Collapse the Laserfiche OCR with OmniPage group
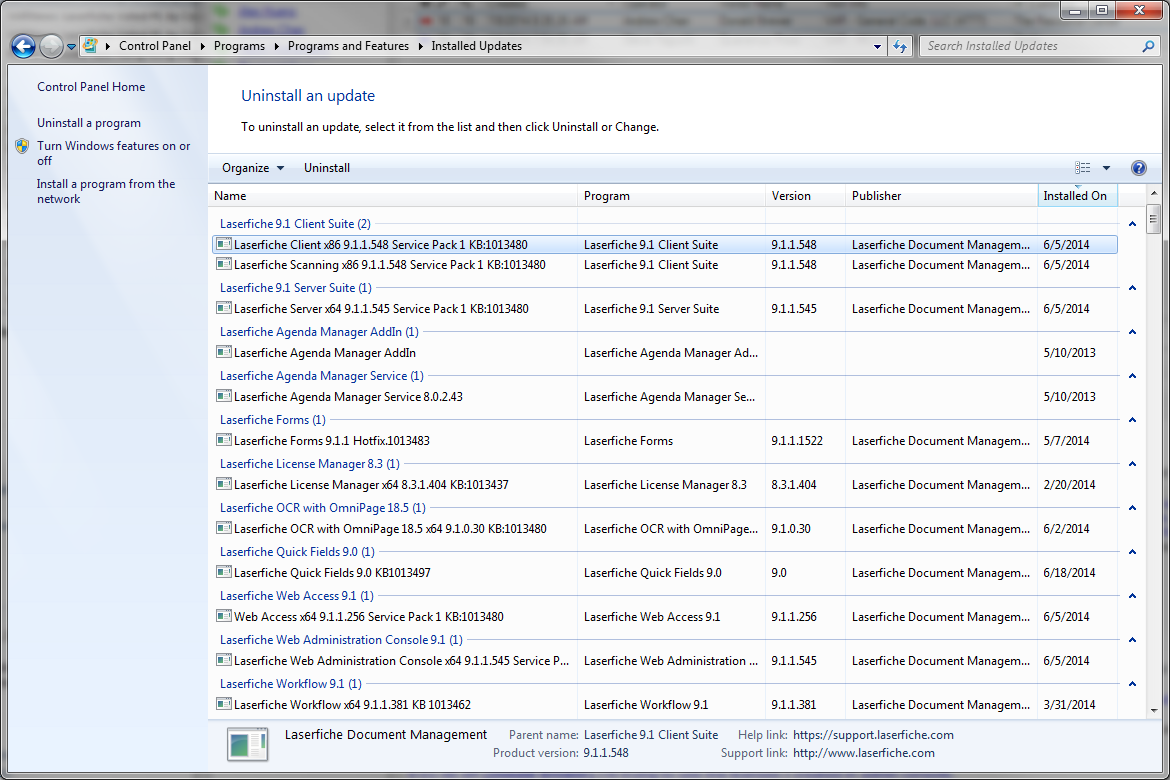Viewport: 1170px width, 780px height. pos(1132,508)
